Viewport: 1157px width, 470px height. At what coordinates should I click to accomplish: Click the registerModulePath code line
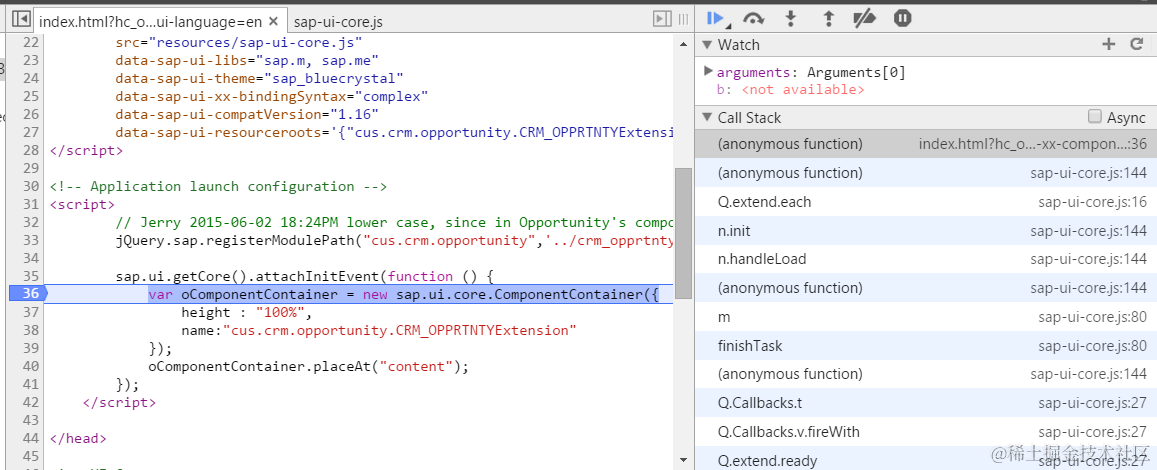(x=395, y=240)
